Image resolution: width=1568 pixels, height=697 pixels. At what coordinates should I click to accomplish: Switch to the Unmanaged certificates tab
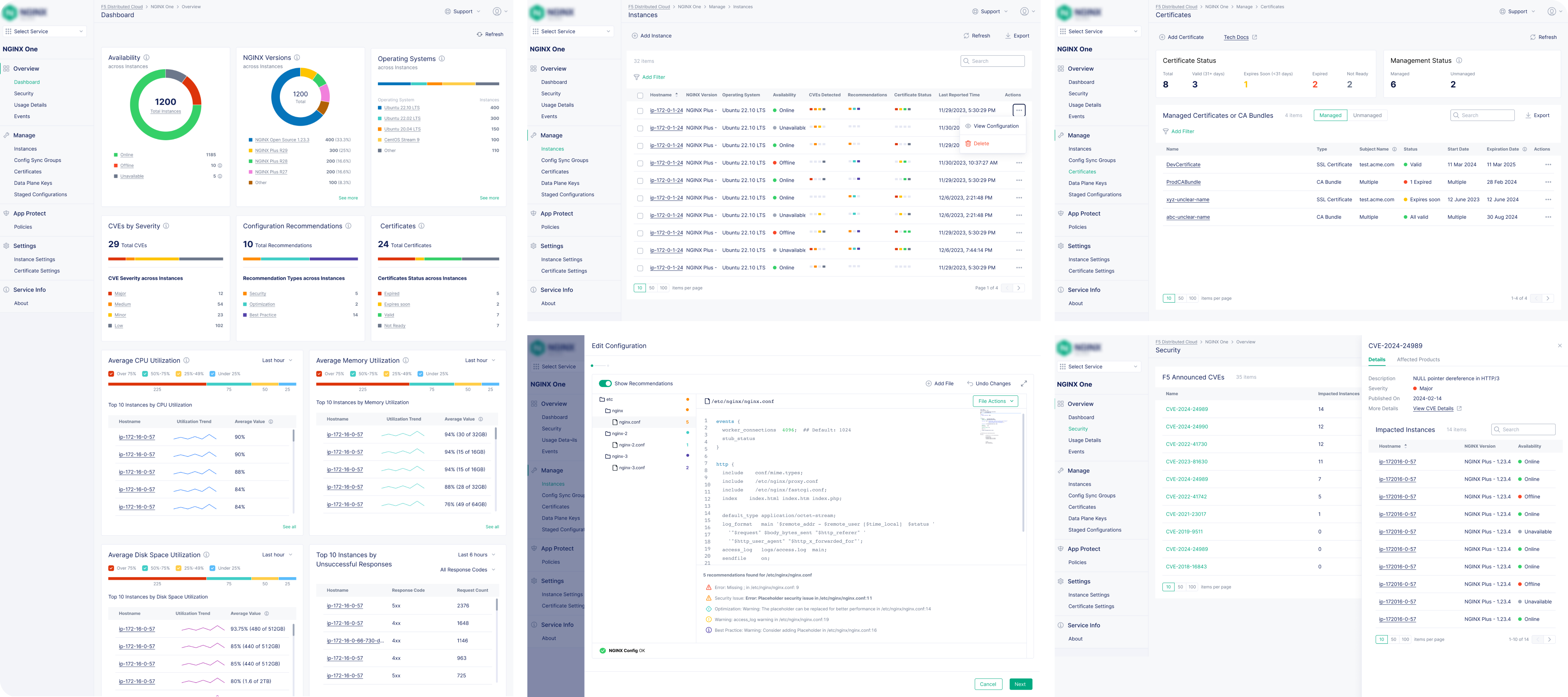[1367, 115]
